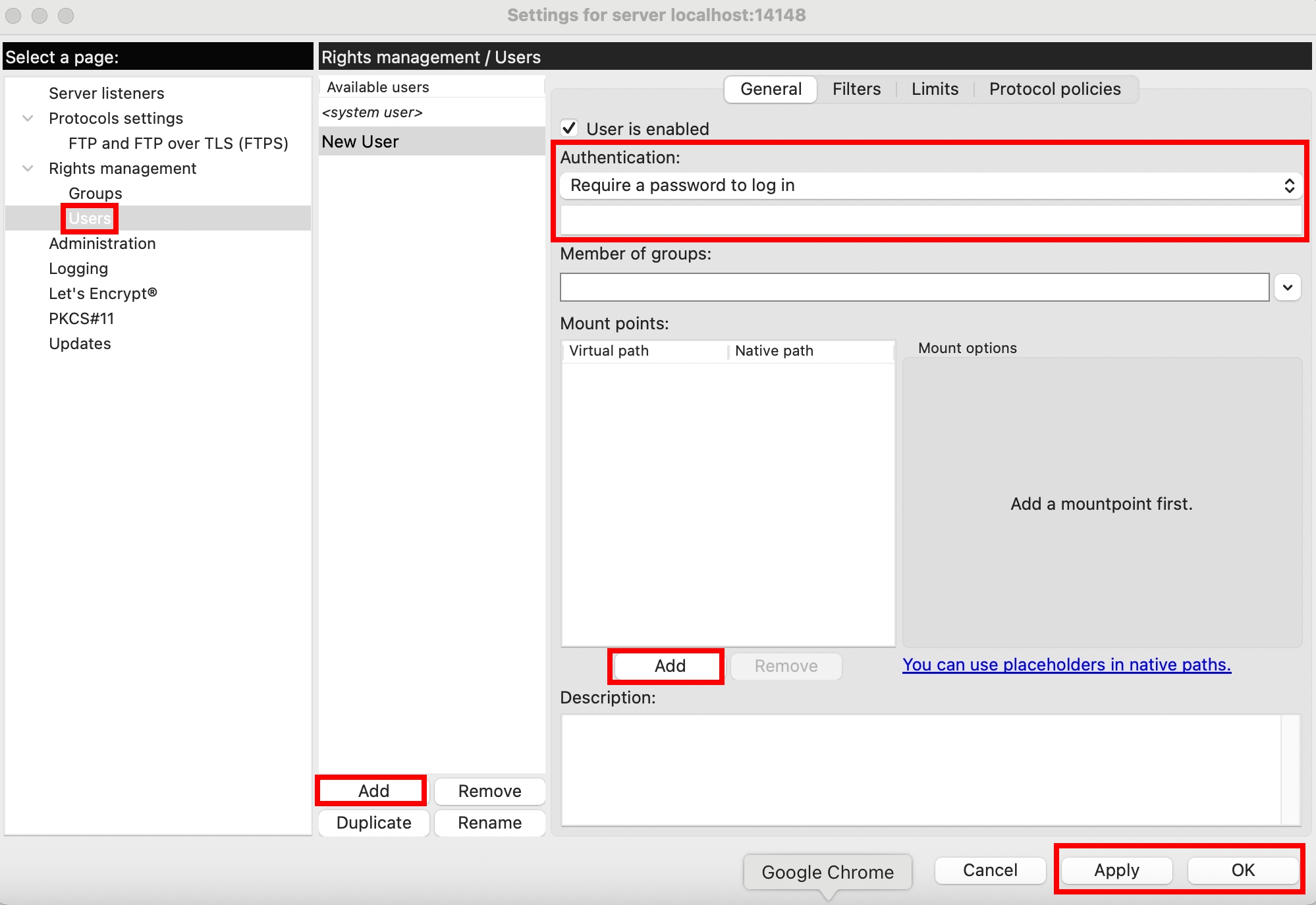Open the Groups page
This screenshot has height=905, width=1316.
coord(95,194)
